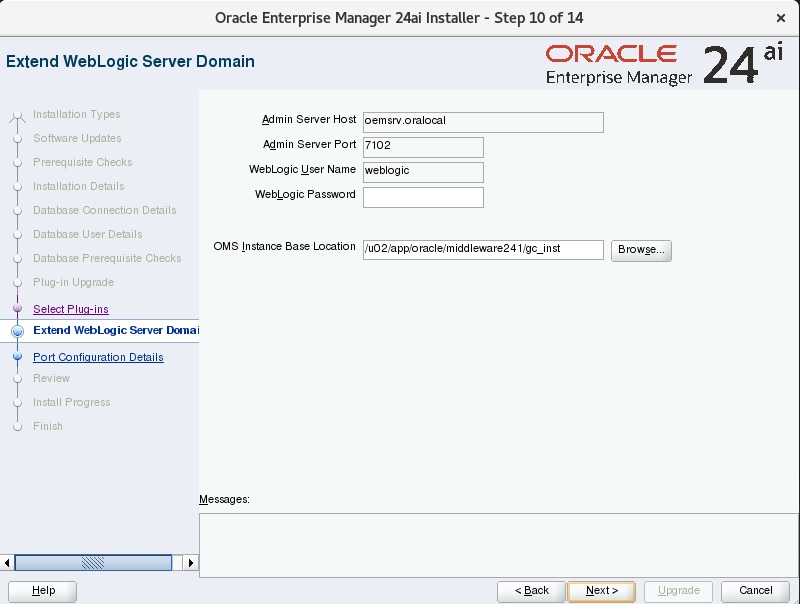The image size is (800, 604).
Task: Click the Installation Types step label
Action: pos(77,114)
